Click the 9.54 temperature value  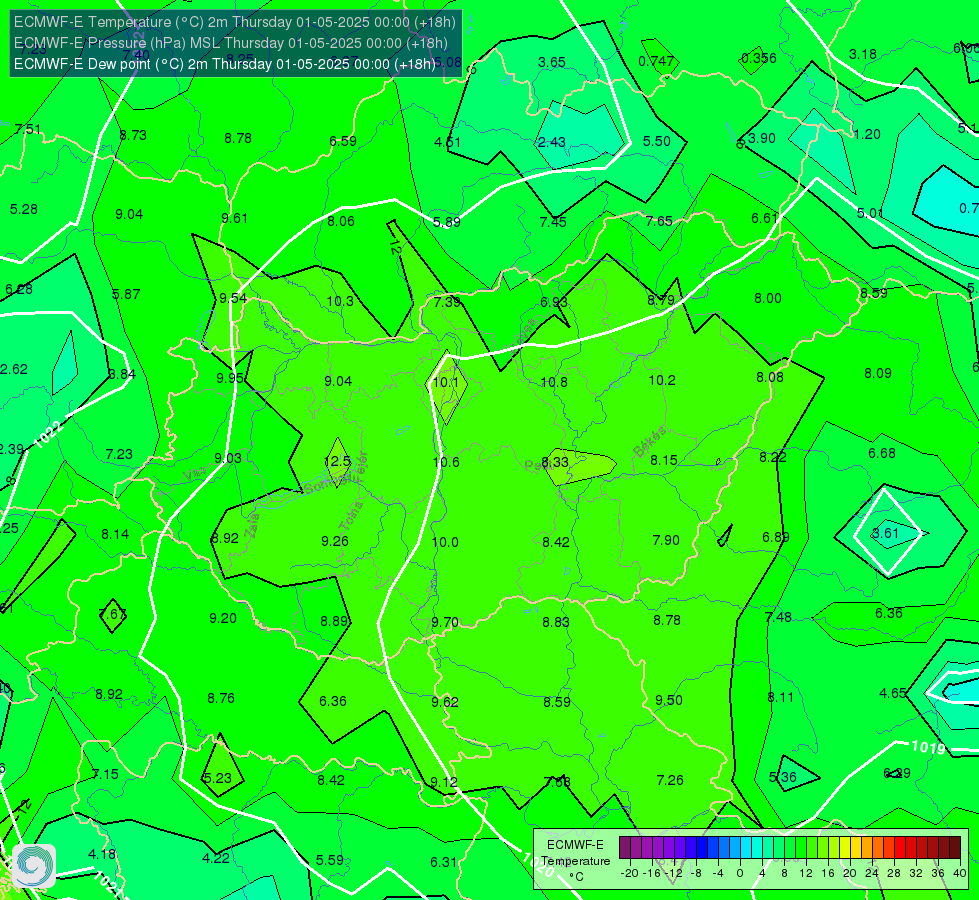coord(233,299)
